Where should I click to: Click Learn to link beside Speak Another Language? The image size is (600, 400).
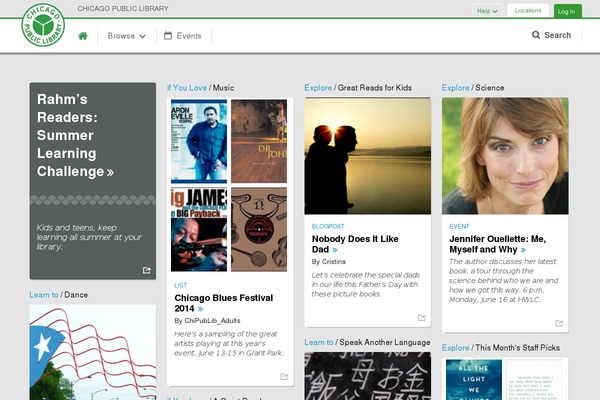pos(319,342)
